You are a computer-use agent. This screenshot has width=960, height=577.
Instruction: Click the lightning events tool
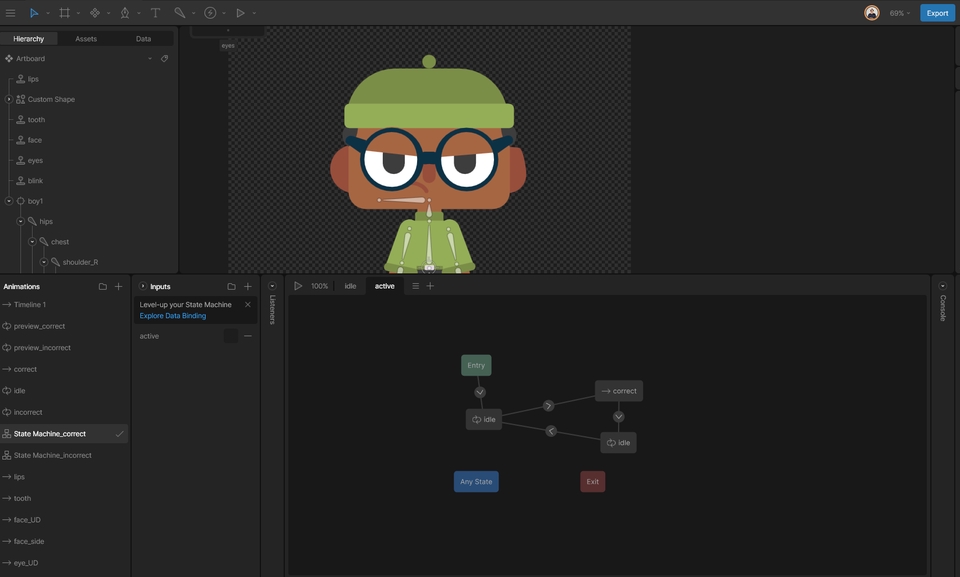[x=210, y=13]
